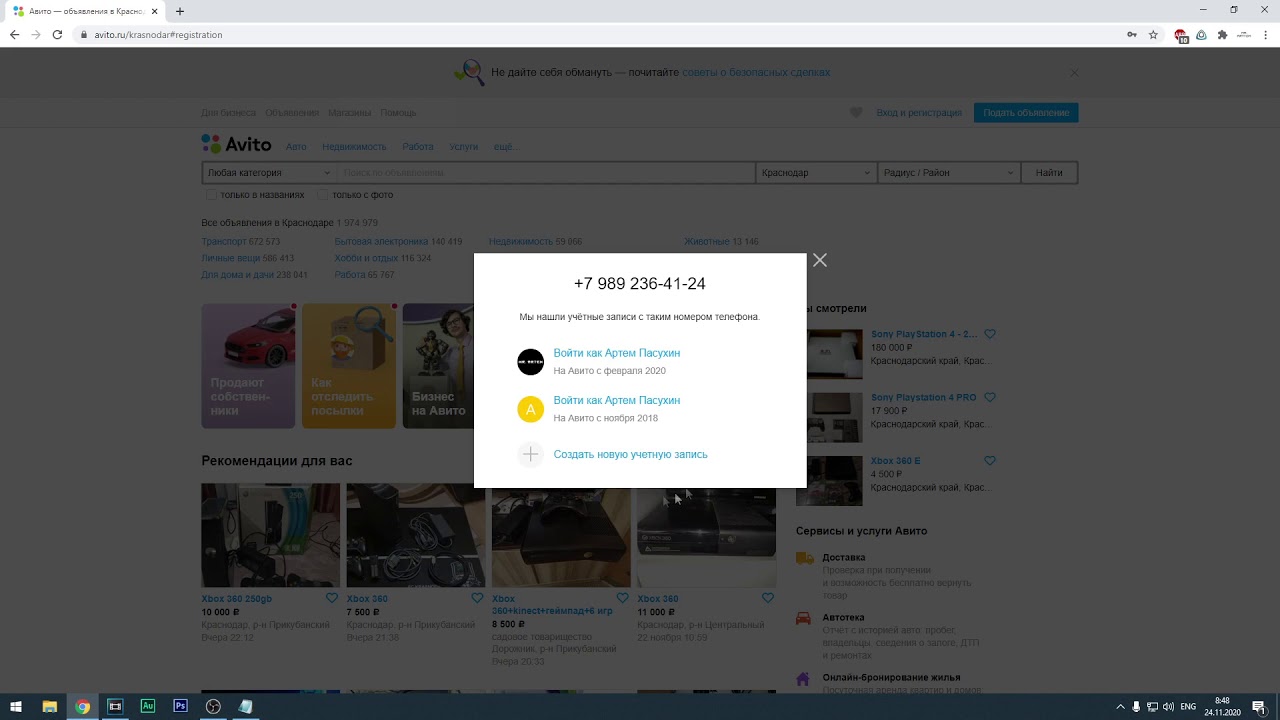Favorite the Xbox 360 E listing
Screen dimensions: 1280x720
(x=990, y=461)
